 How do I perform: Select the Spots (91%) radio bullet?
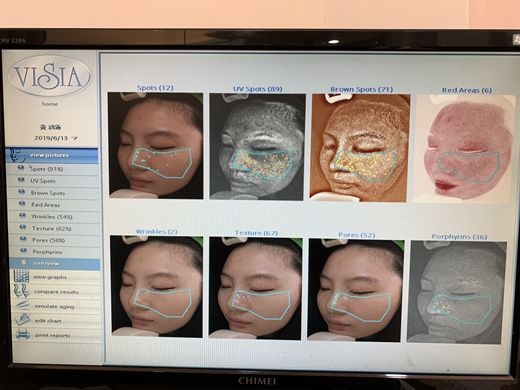point(21,168)
